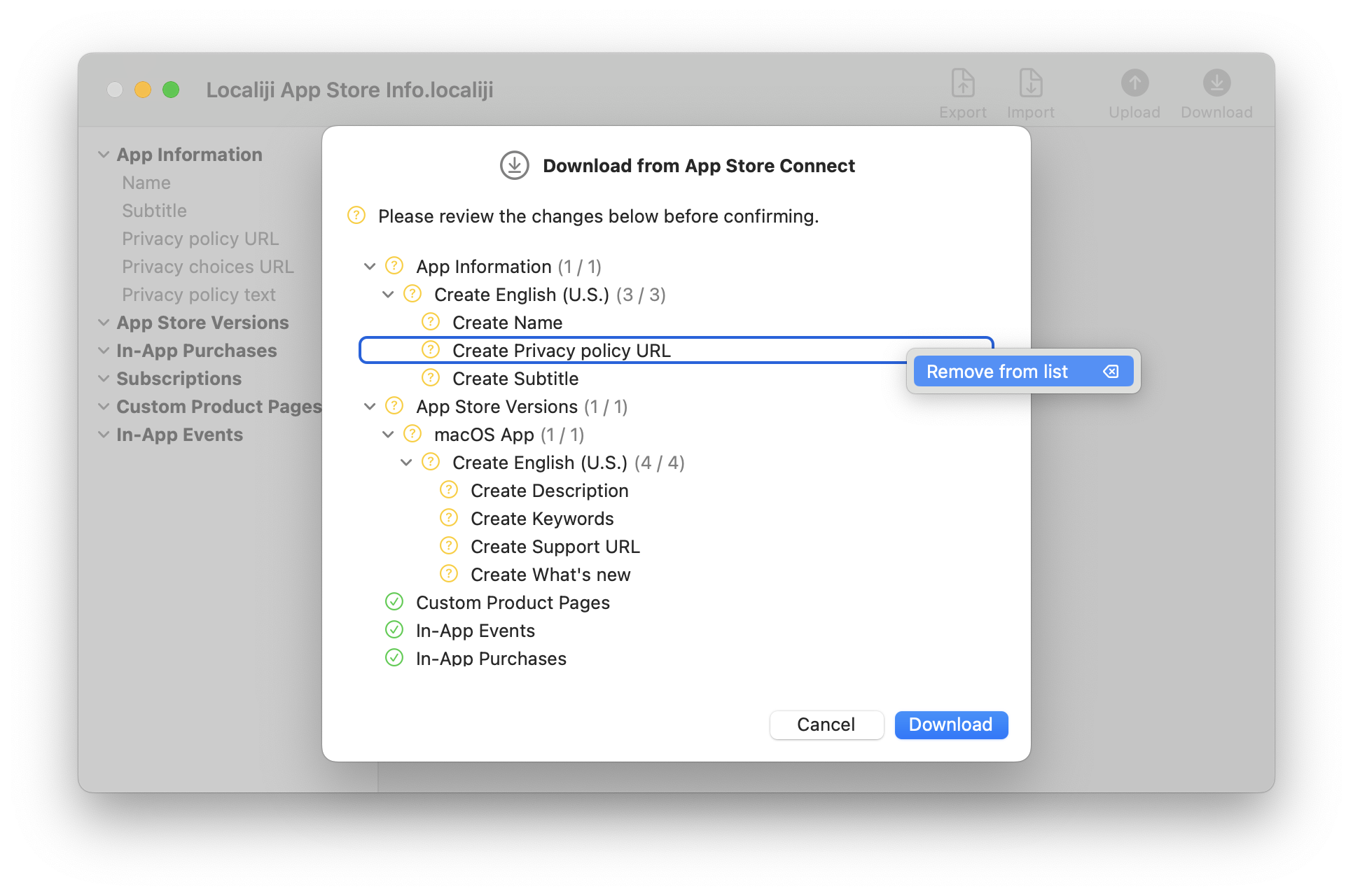Click status icon beside App Information row
Viewport: 1353px width, 896px height.
coord(394,266)
